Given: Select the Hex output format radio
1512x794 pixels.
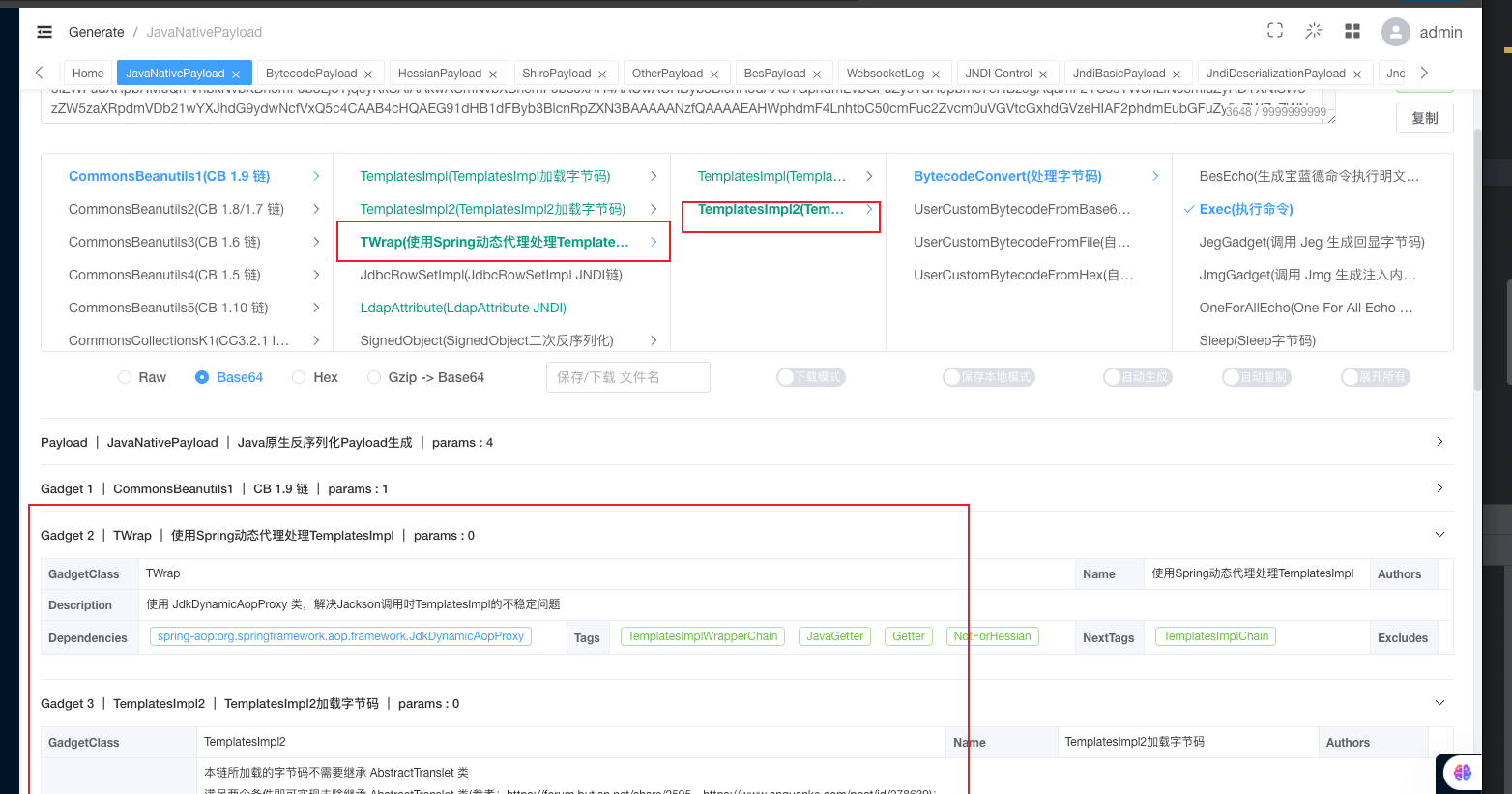Looking at the screenshot, I should click(299, 377).
